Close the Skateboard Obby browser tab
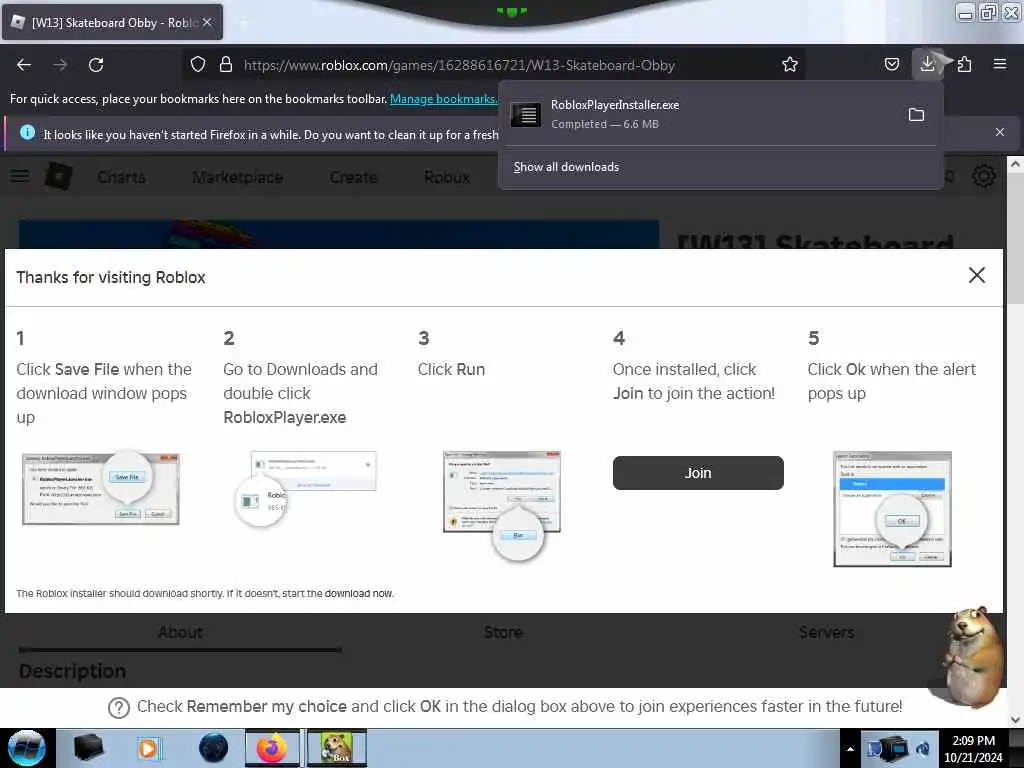1024x768 pixels. coord(207,22)
